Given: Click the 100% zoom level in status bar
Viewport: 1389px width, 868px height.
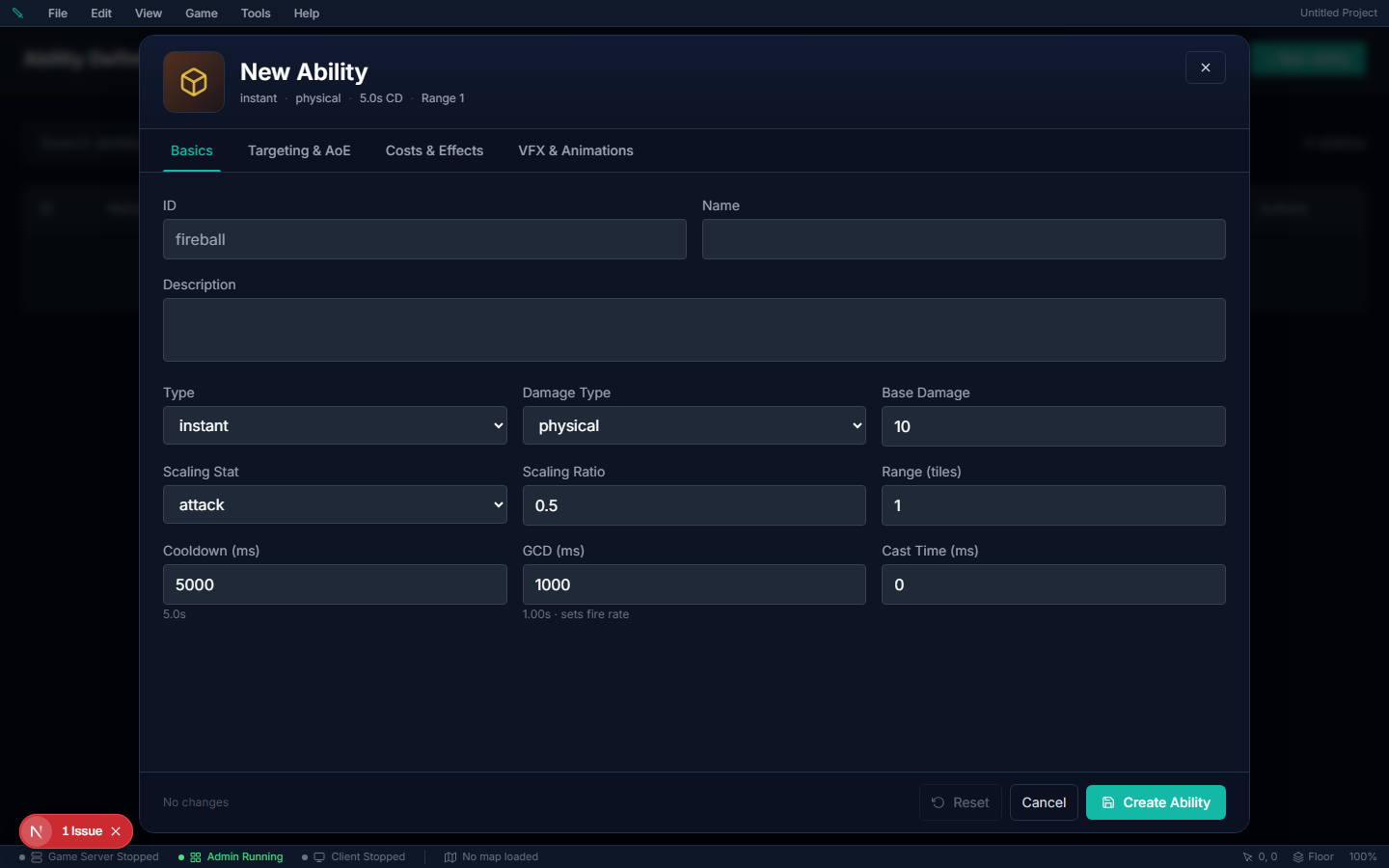Looking at the screenshot, I should click(1363, 856).
